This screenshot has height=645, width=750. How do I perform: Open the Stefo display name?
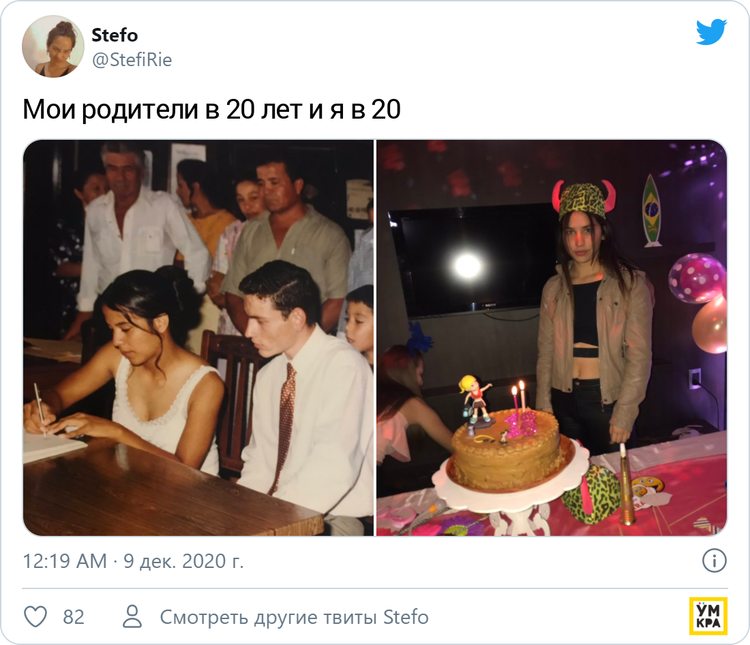point(115,35)
